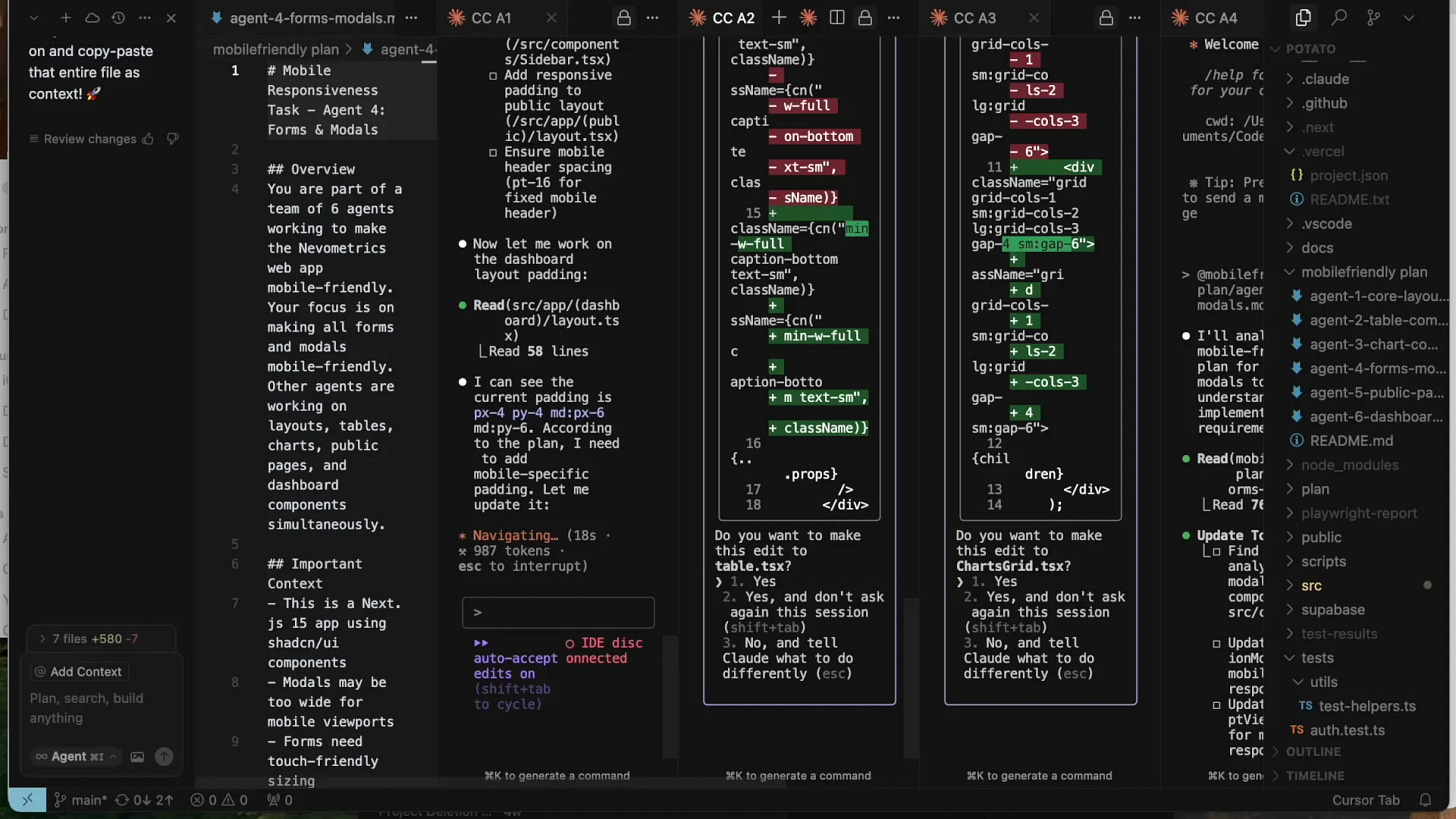Click the CC A1 terminal prompt input box
Viewport: 1456px width, 819px height.
coord(558,612)
